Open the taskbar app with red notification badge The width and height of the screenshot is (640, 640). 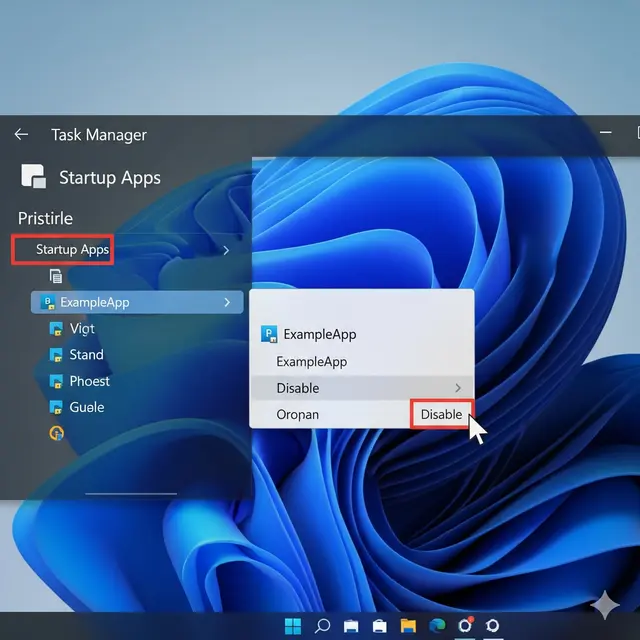(x=465, y=625)
